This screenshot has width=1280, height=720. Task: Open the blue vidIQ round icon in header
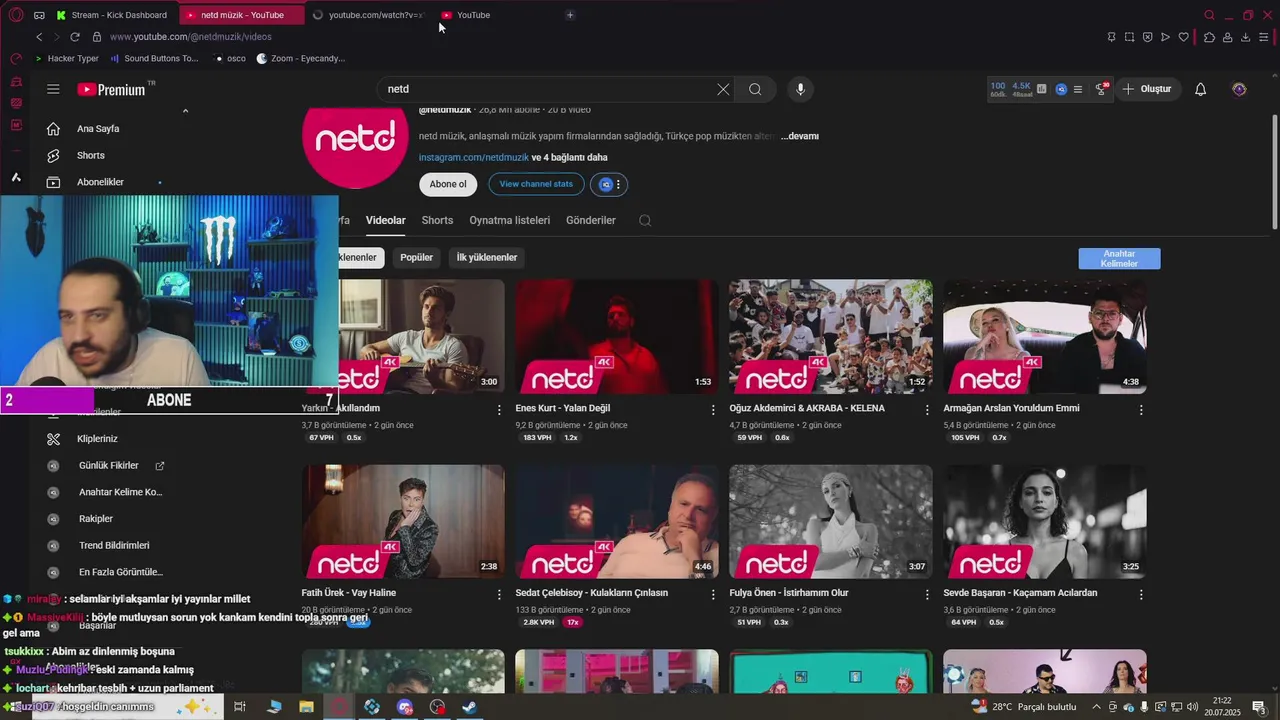(1061, 89)
